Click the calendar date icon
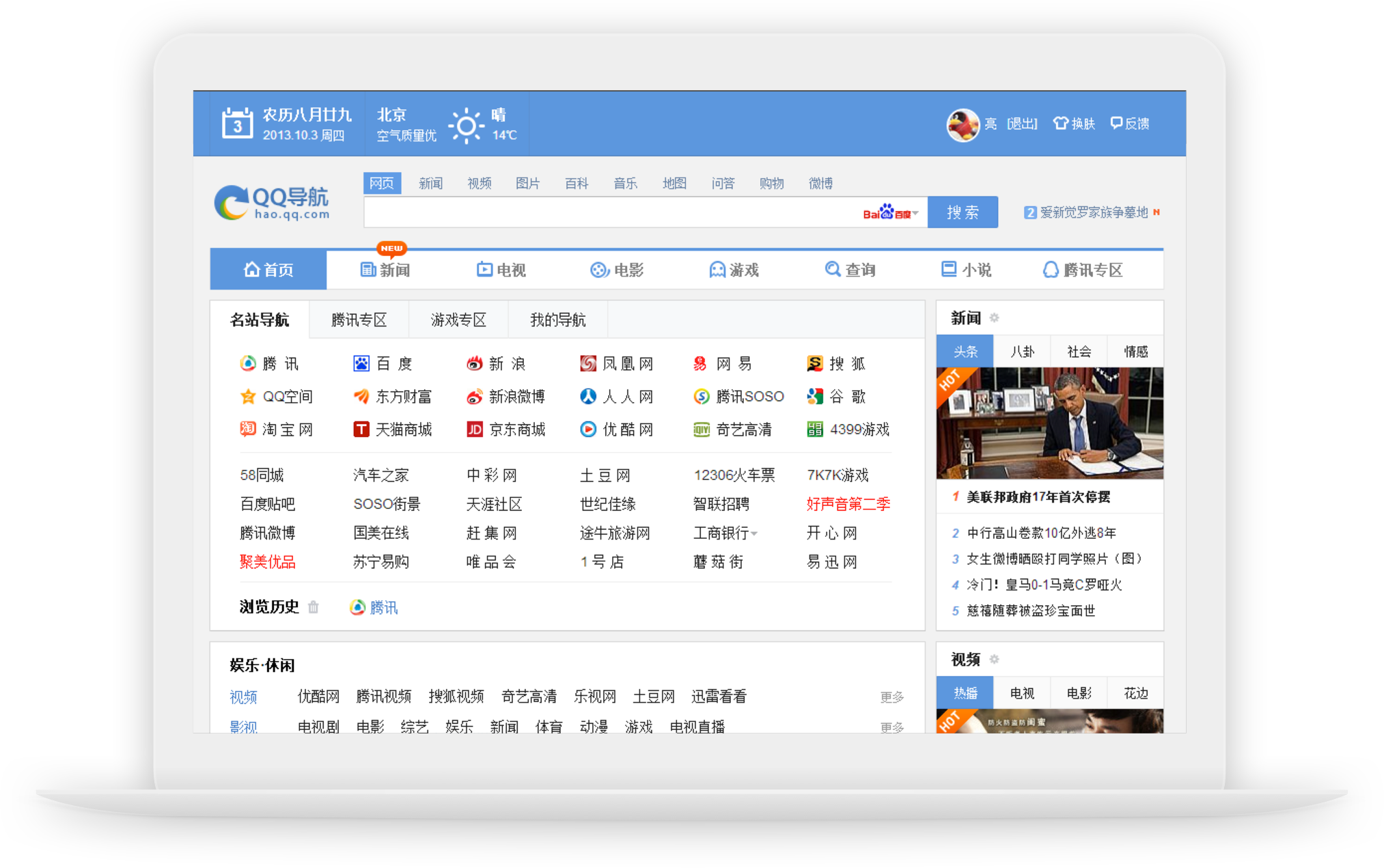 pos(237,124)
